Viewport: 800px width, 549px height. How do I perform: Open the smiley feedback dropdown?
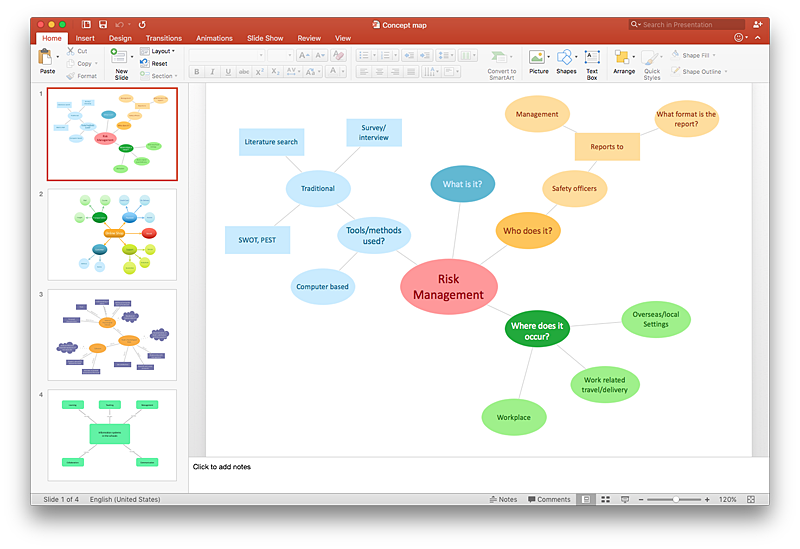click(741, 37)
